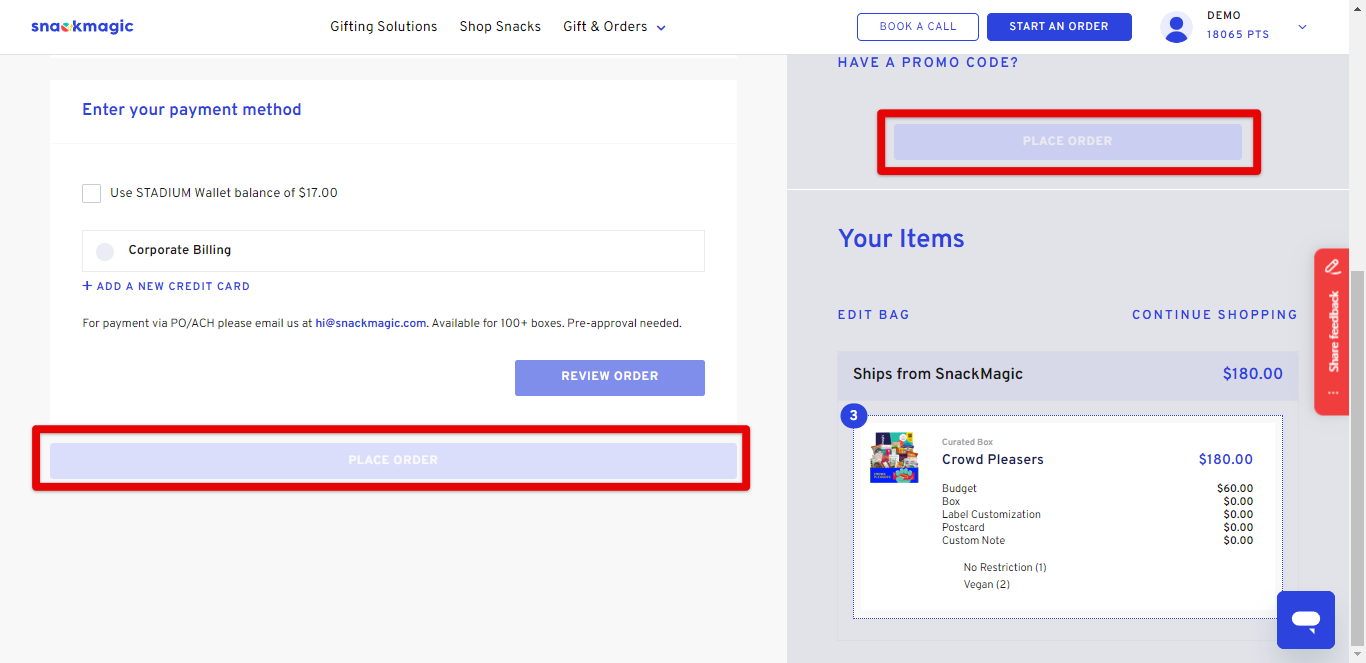The width and height of the screenshot is (1366, 663).
Task: Click the BOOK A CALL button
Action: pos(918,27)
